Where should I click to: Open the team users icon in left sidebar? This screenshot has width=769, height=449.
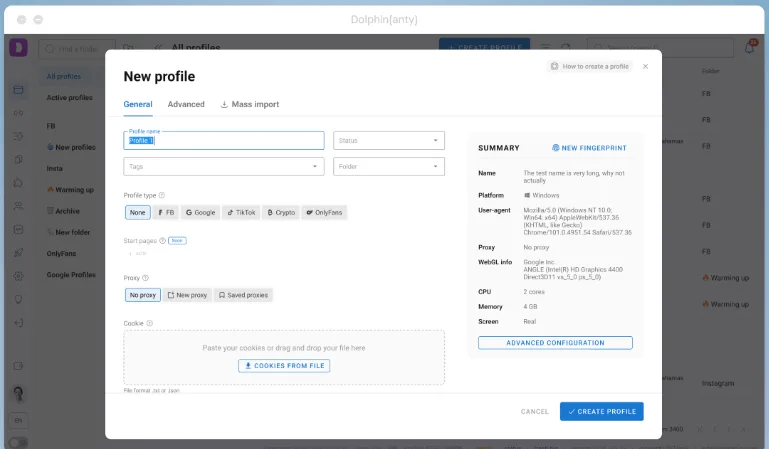click(x=19, y=206)
